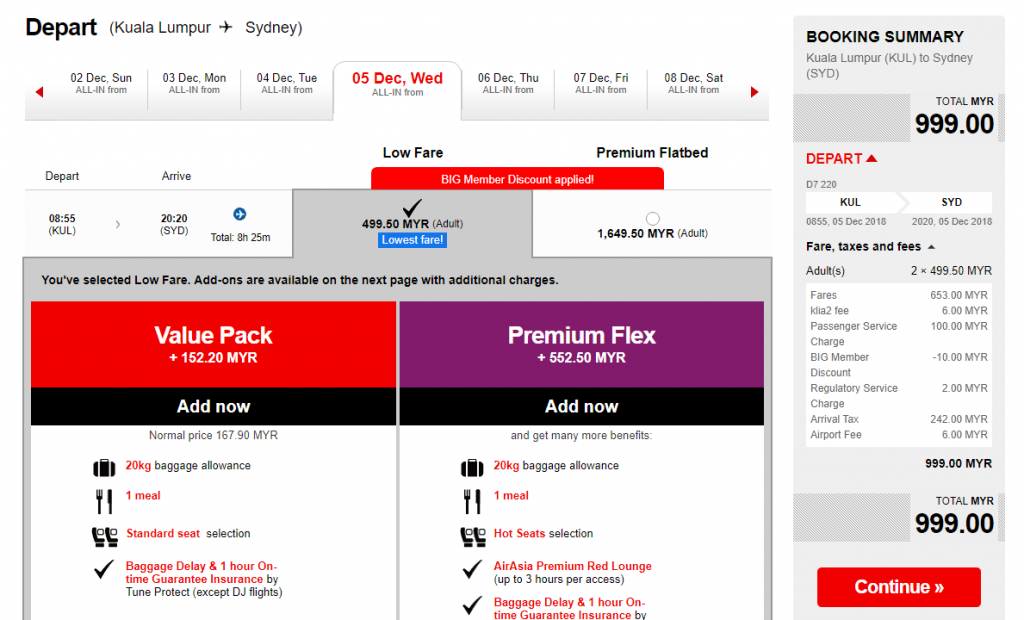
Task: Add the Value Pack with Add now
Action: [214, 407]
